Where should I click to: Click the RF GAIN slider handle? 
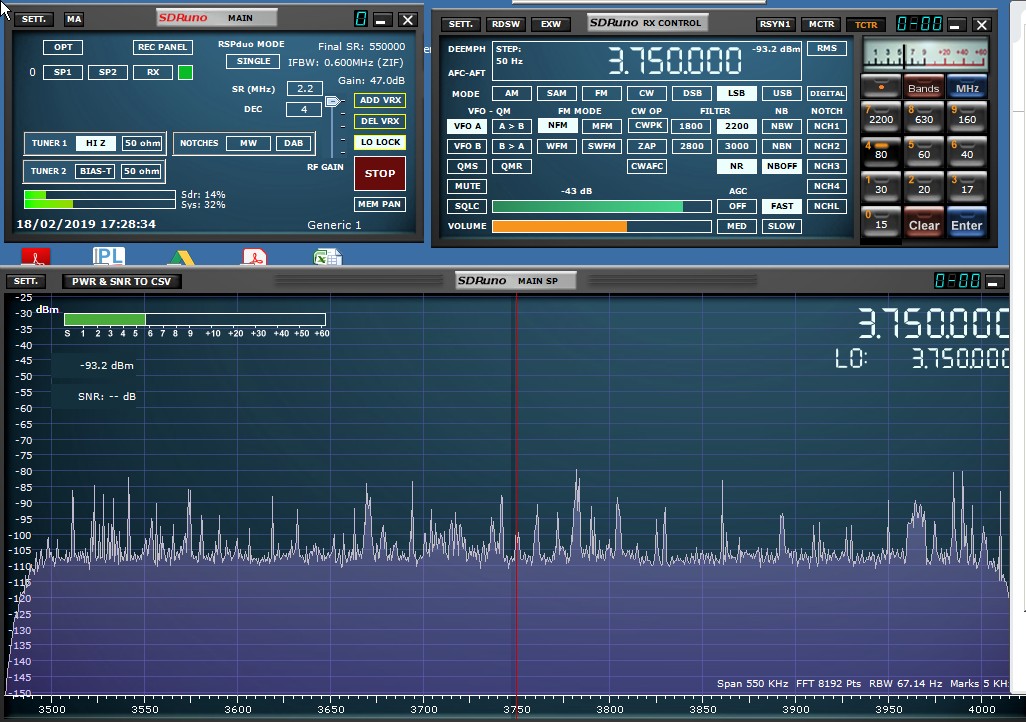coord(333,101)
